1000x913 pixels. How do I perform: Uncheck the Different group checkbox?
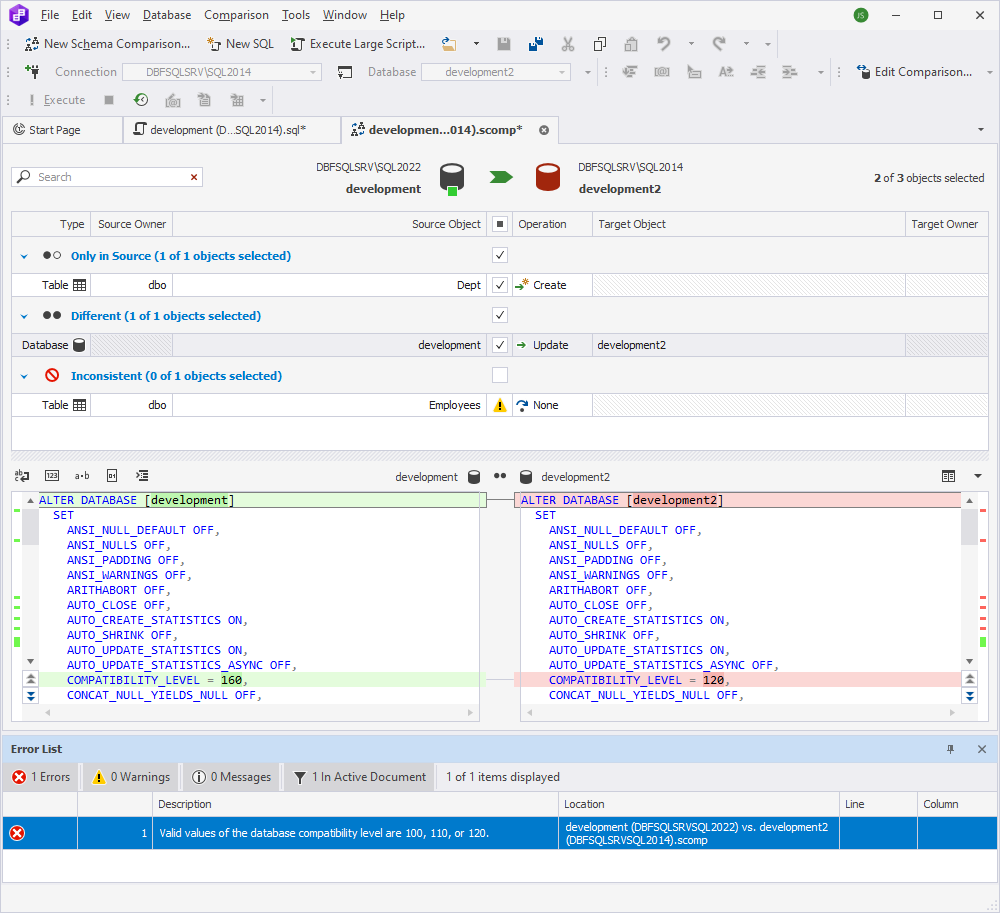(500, 315)
